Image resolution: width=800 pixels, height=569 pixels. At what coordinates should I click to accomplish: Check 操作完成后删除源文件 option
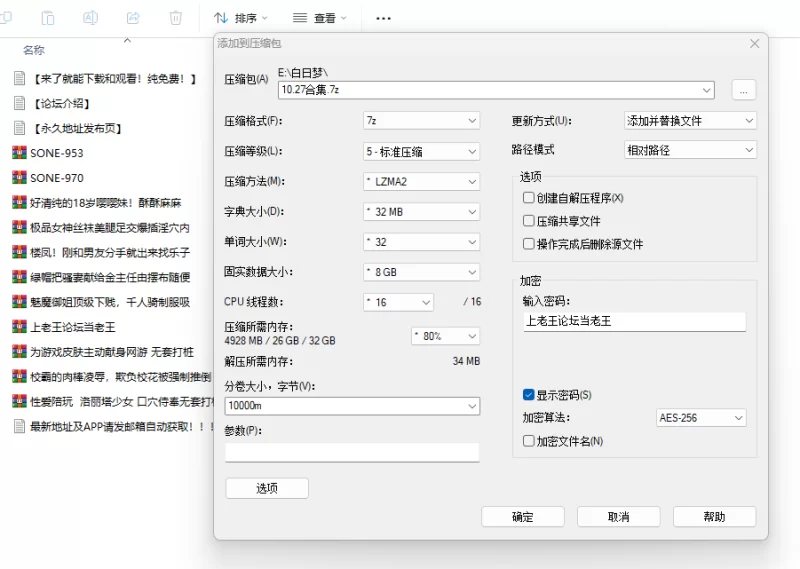click(529, 244)
